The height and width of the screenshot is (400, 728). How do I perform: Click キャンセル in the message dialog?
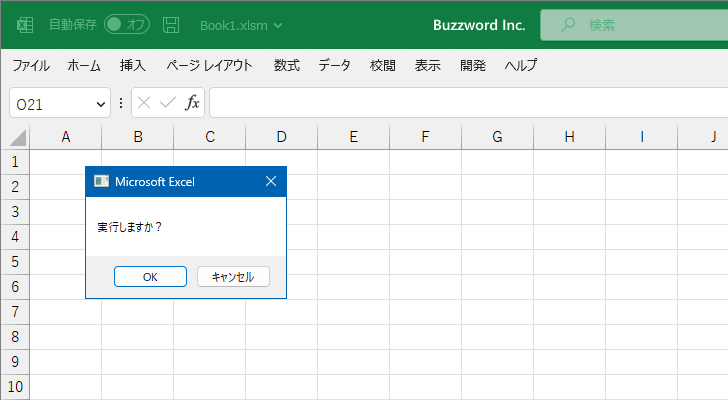click(233, 277)
